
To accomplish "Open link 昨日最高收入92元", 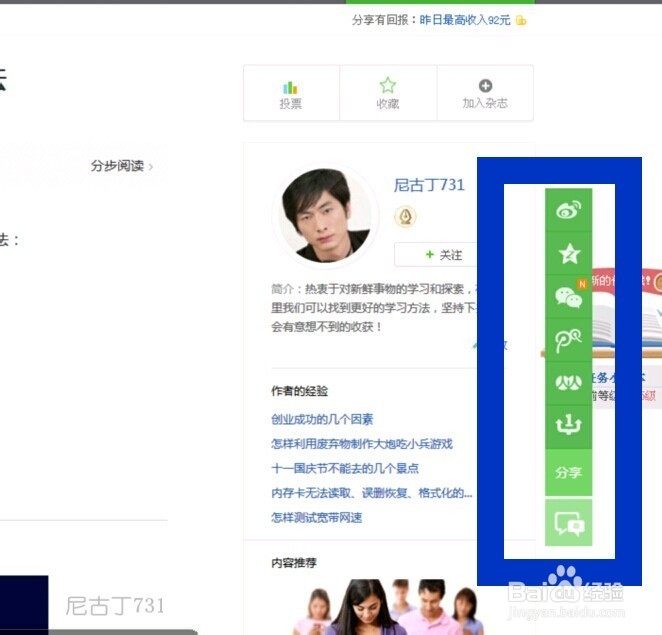I will point(465,20).
